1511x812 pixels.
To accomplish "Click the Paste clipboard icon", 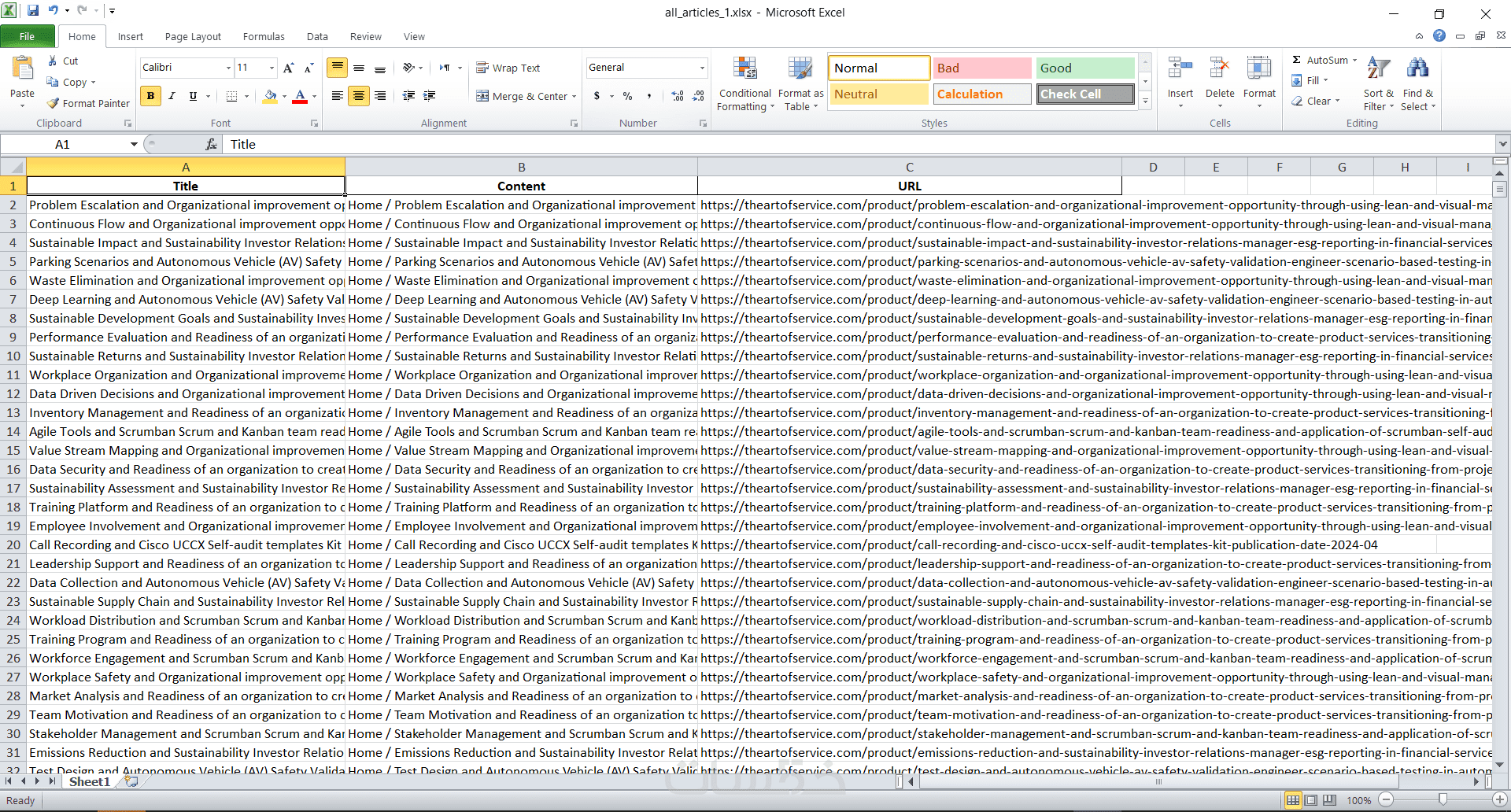I will click(22, 69).
